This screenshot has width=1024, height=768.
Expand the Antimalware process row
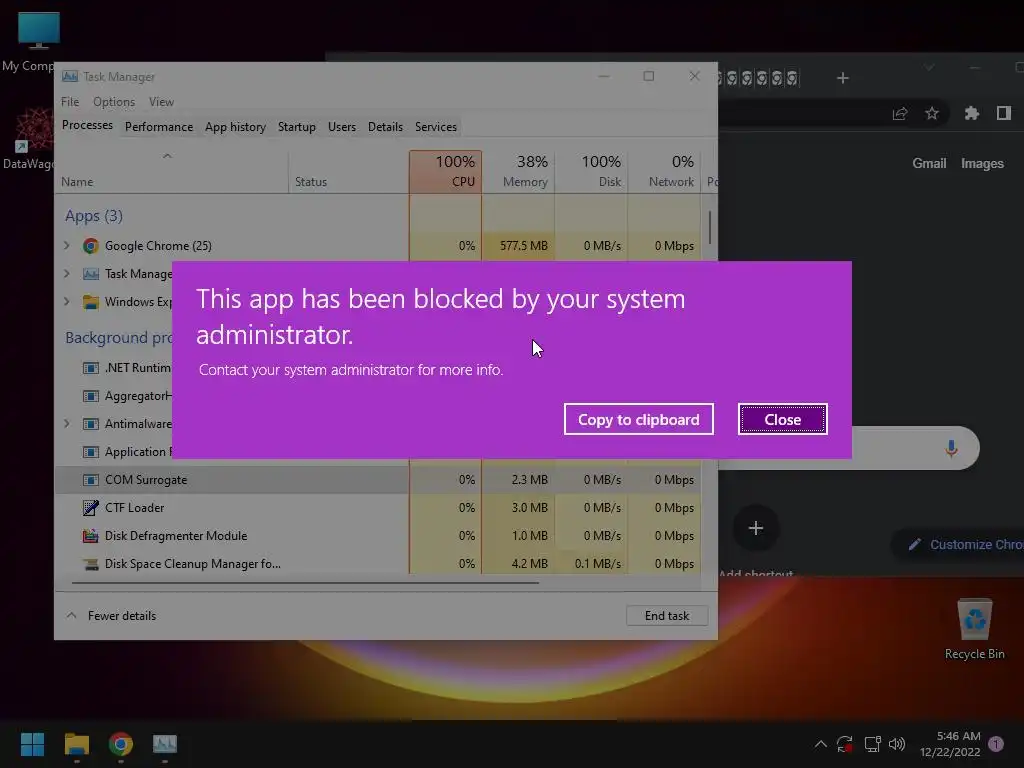[67, 424]
